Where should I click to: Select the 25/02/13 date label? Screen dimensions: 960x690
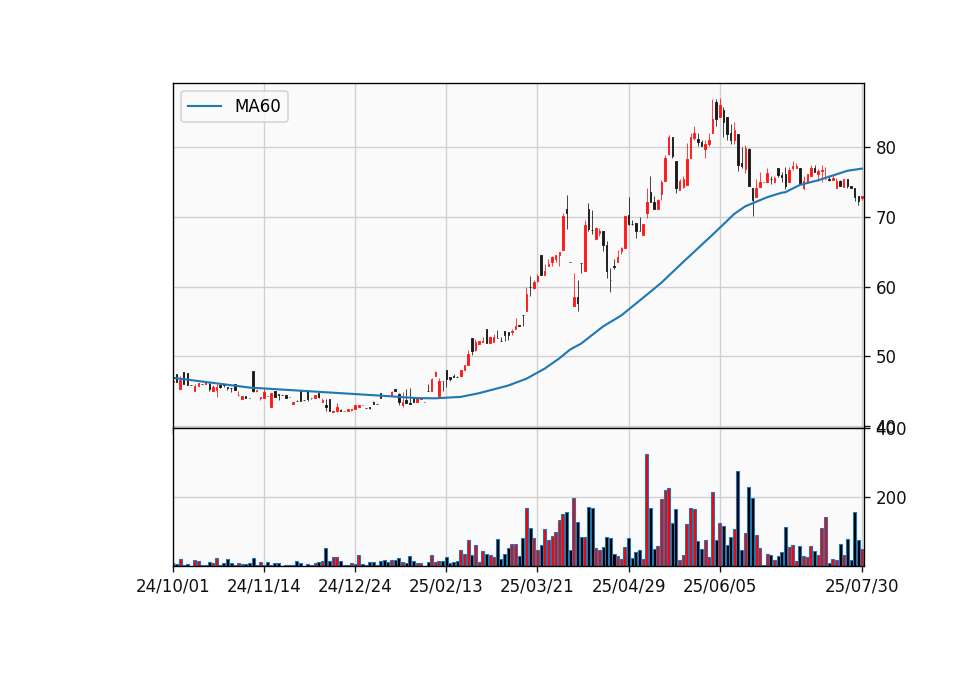[x=446, y=586]
